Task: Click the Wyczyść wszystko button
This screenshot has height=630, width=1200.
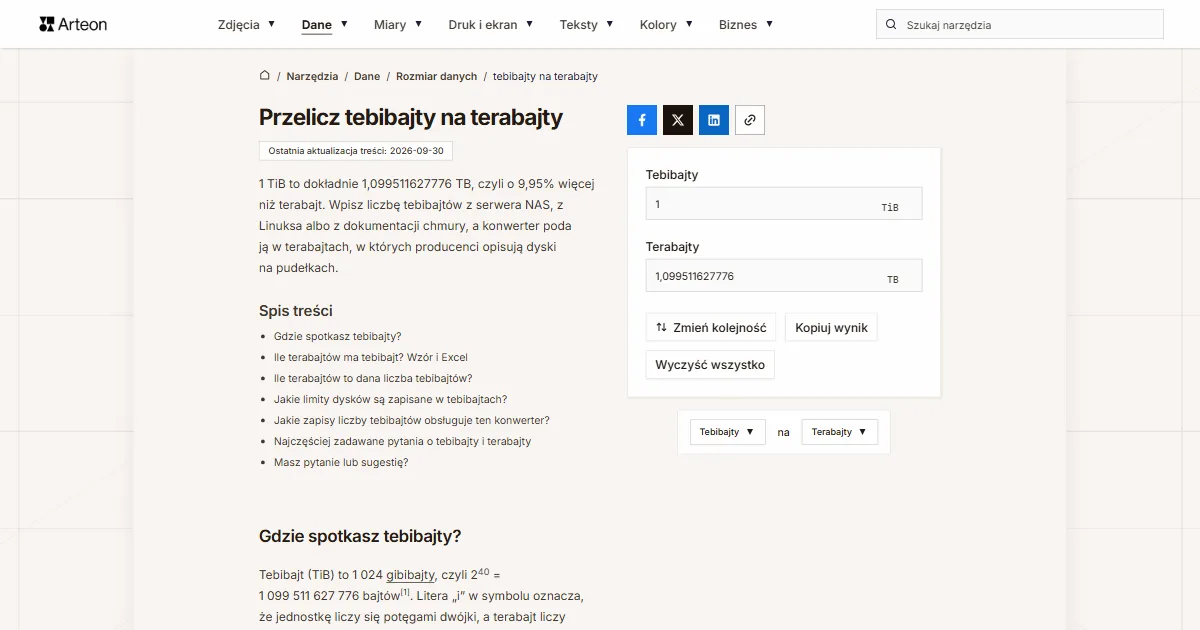Action: (x=710, y=365)
